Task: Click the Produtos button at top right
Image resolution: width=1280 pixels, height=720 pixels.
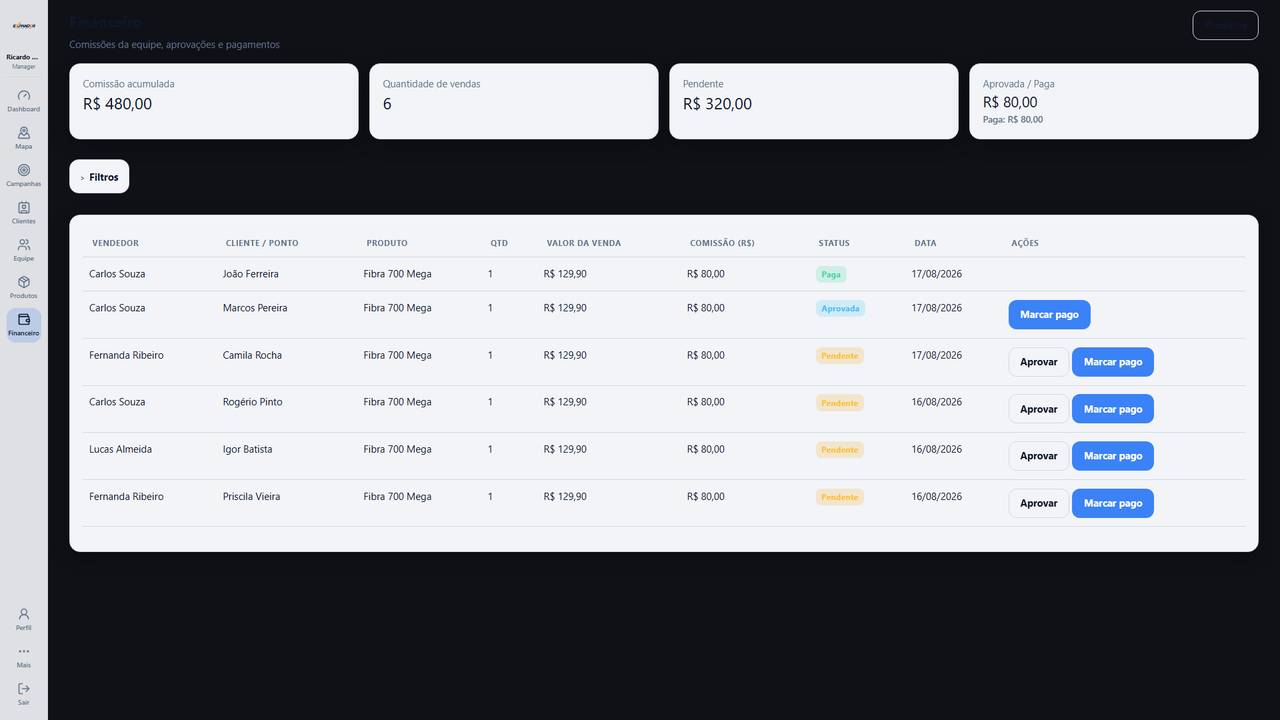Action: 1225,25
